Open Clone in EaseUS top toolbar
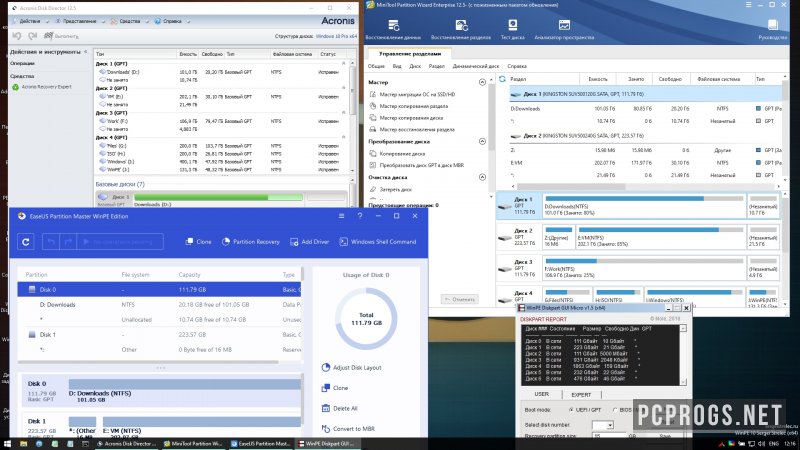Image resolution: width=800 pixels, height=450 pixels. (x=198, y=242)
